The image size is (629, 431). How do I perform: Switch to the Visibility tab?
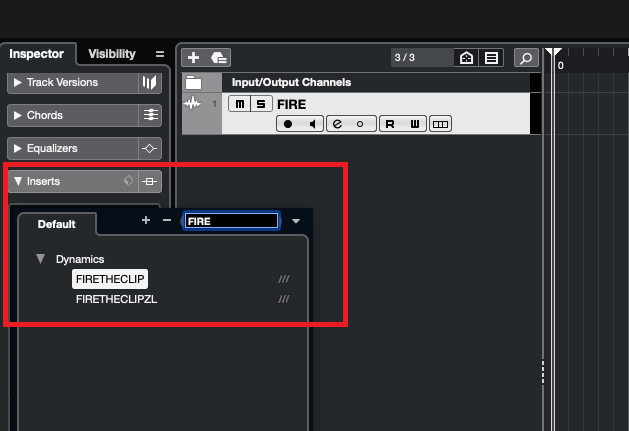[x=112, y=54]
